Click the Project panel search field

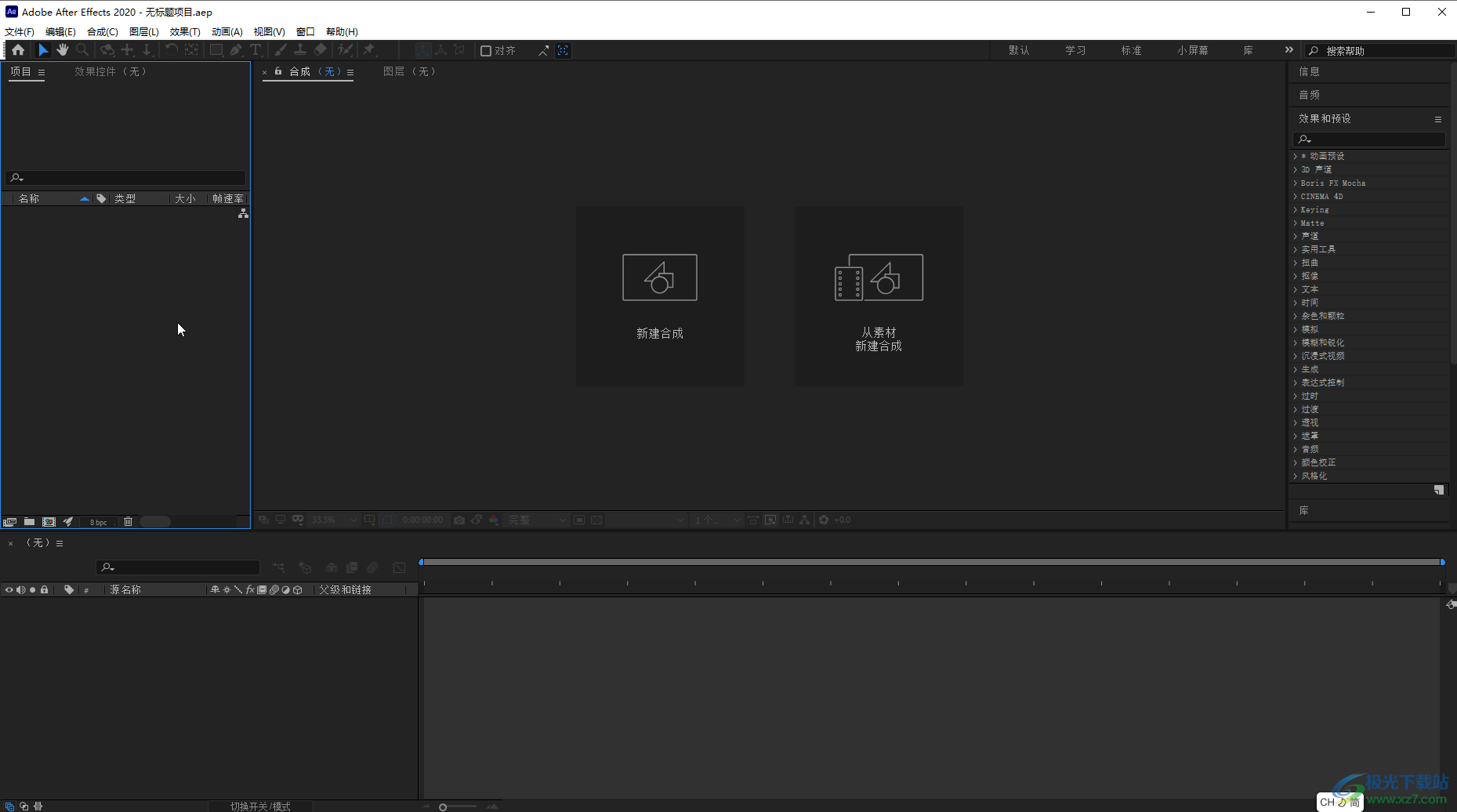pyautogui.click(x=125, y=178)
